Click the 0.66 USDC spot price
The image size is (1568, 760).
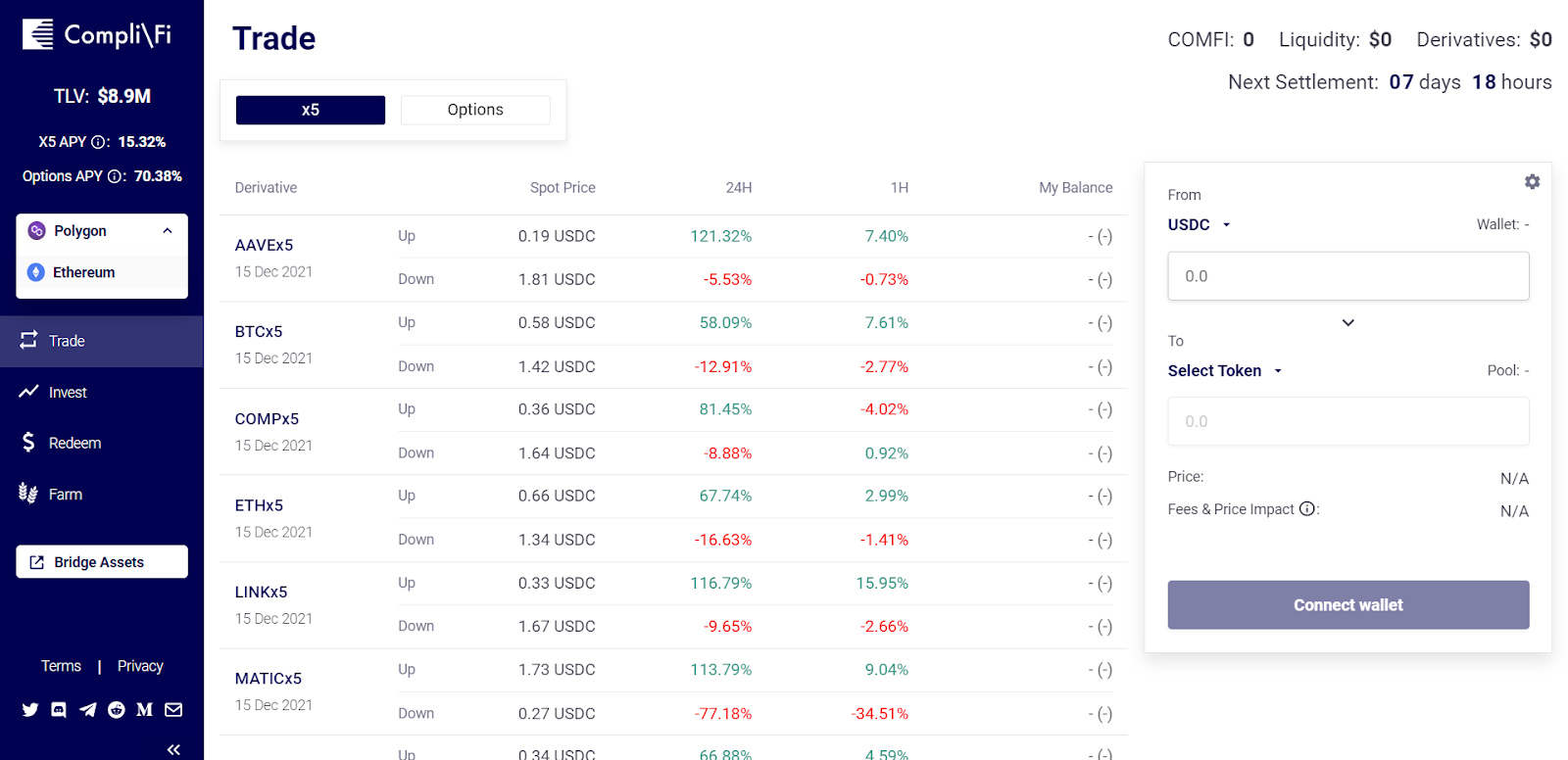point(557,496)
